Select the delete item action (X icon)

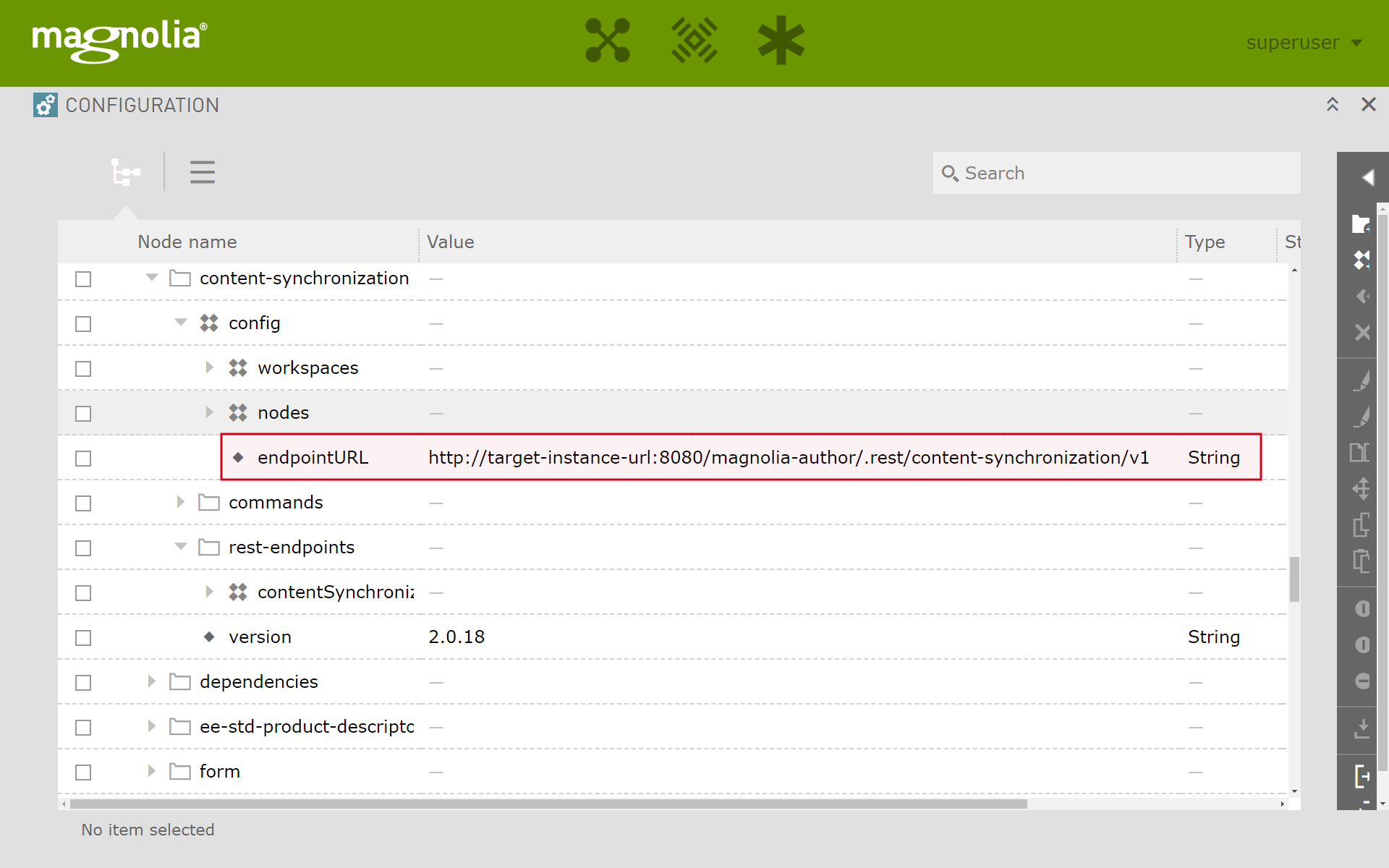click(1363, 332)
